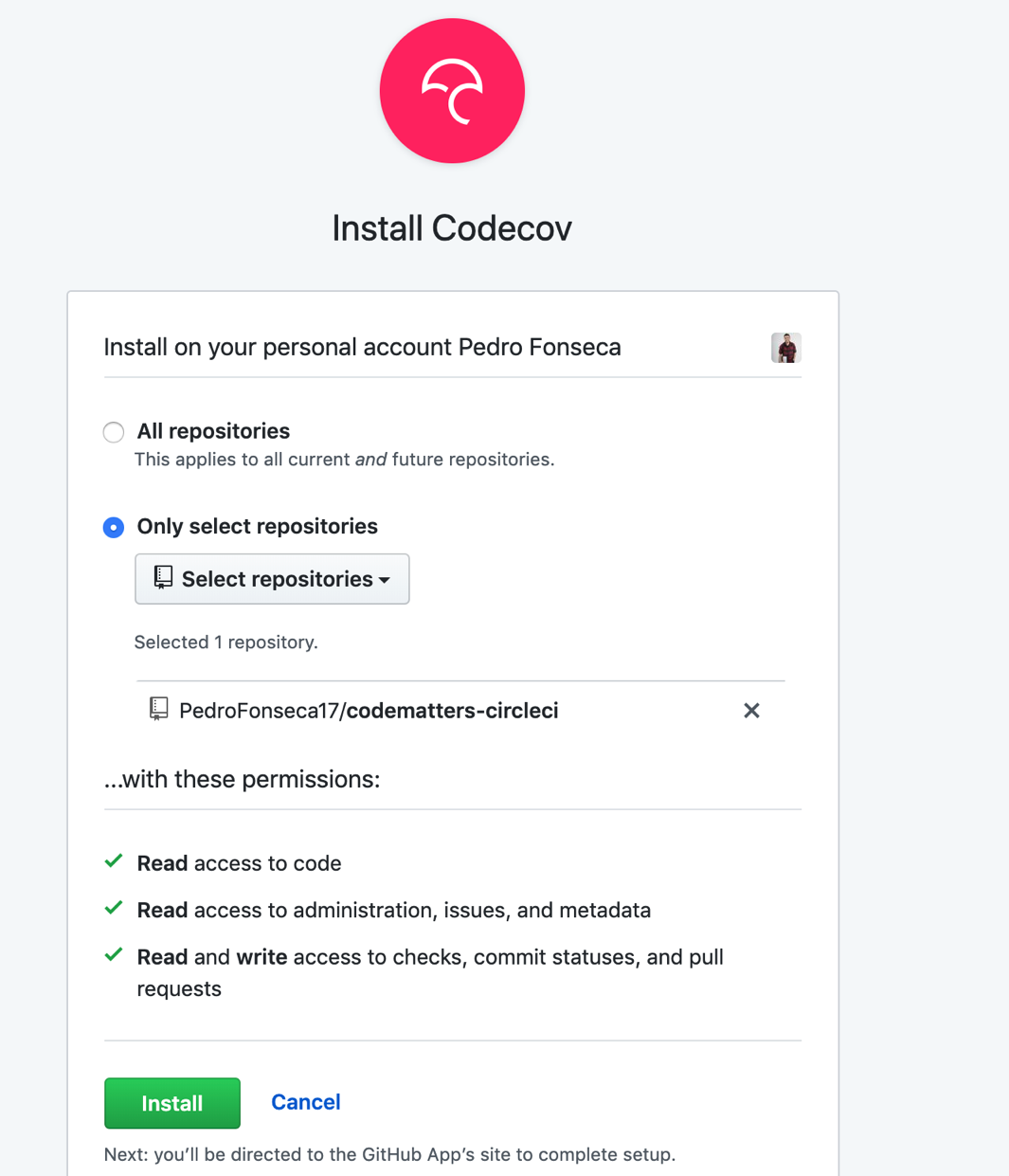Remove codematters-circleci using the X icon
This screenshot has width=1009, height=1176.
pos(751,710)
